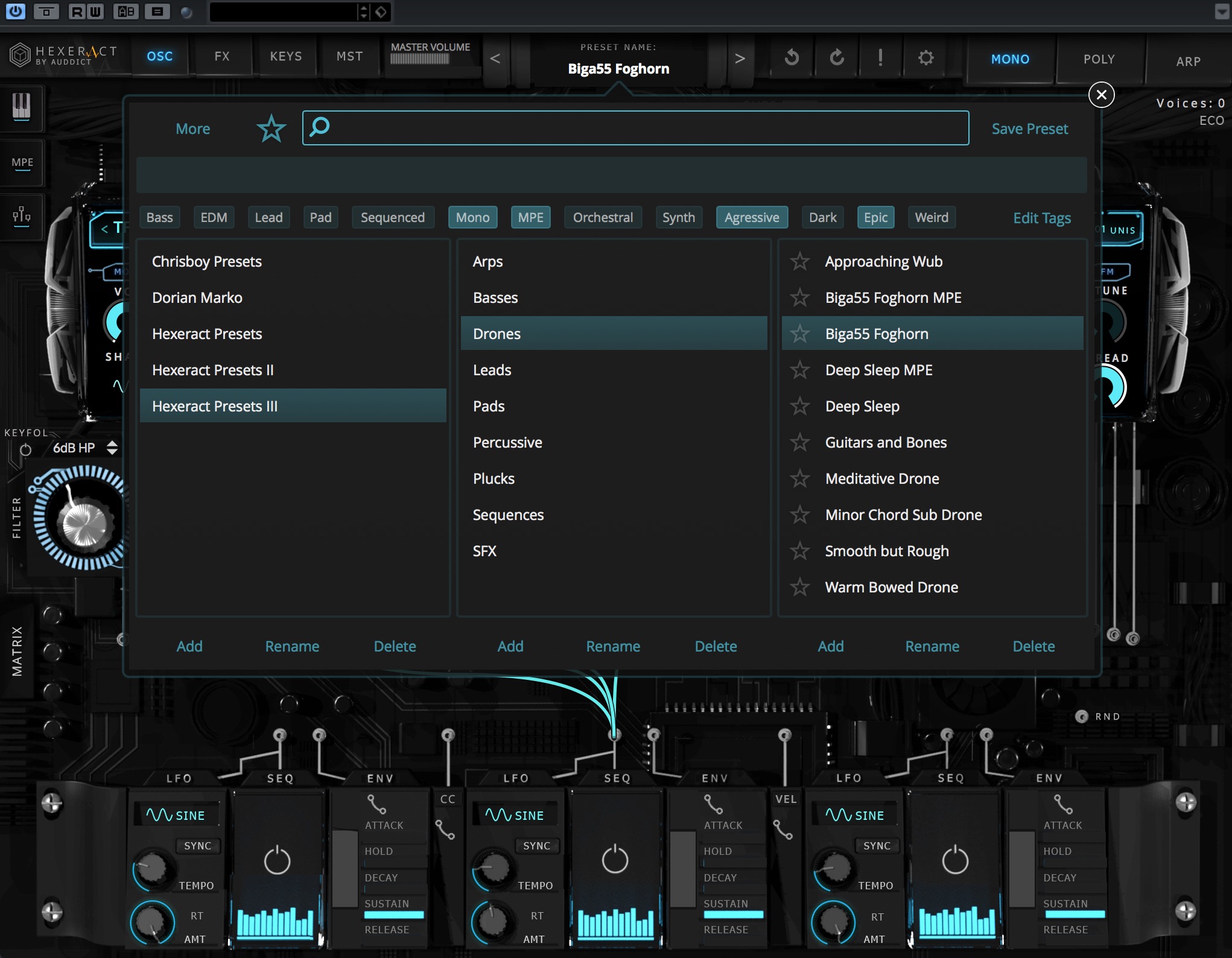1232x958 pixels.
Task: Click the OSC tab in Hexeract
Action: (x=159, y=57)
